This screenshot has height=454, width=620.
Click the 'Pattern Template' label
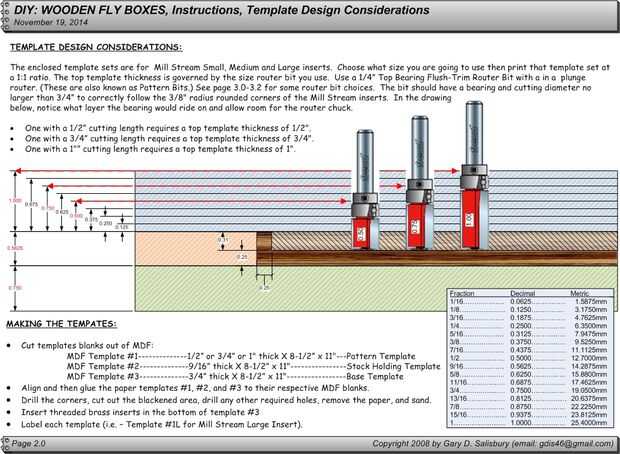click(381, 356)
